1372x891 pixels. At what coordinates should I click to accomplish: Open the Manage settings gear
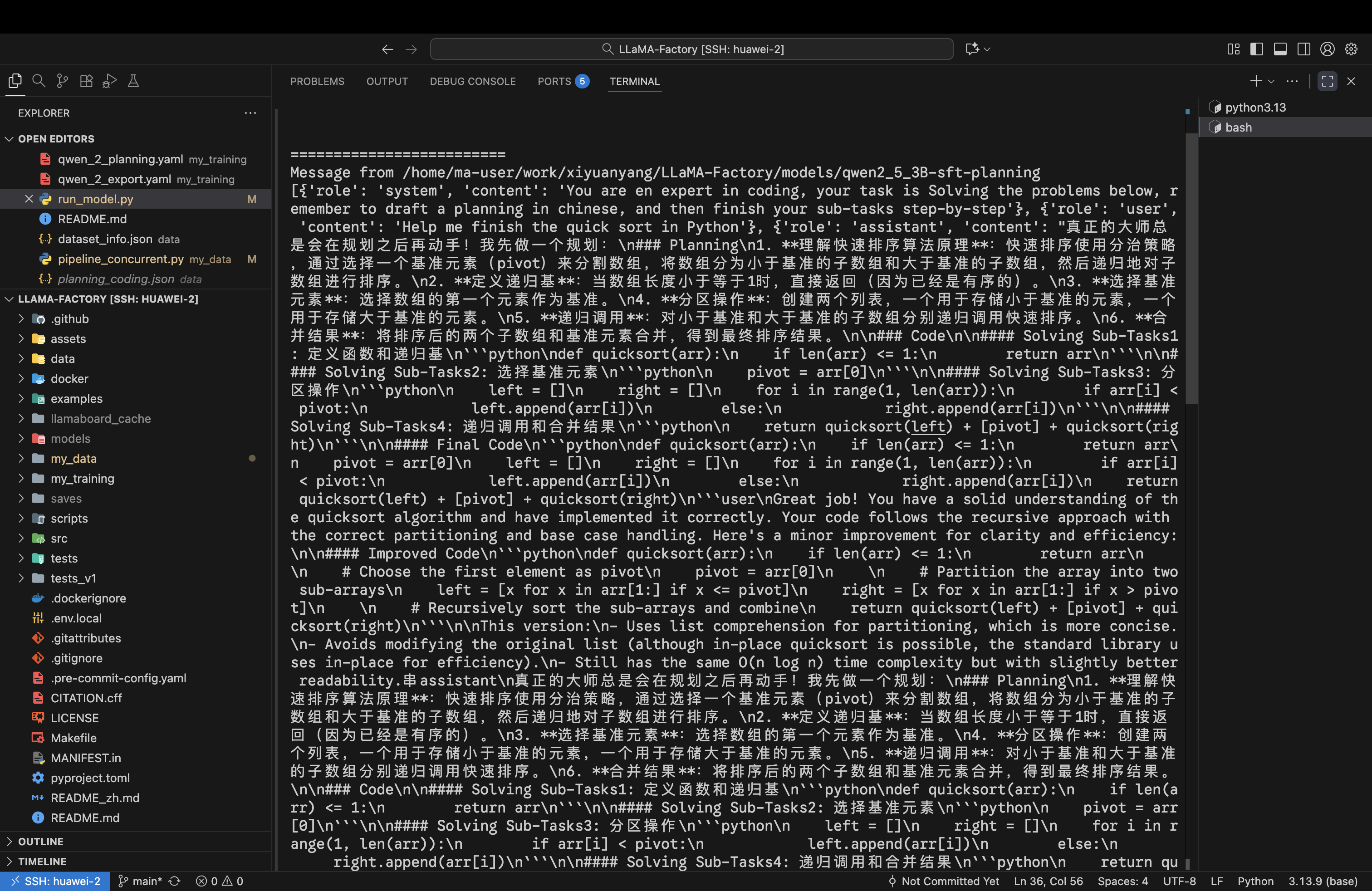(x=1351, y=49)
